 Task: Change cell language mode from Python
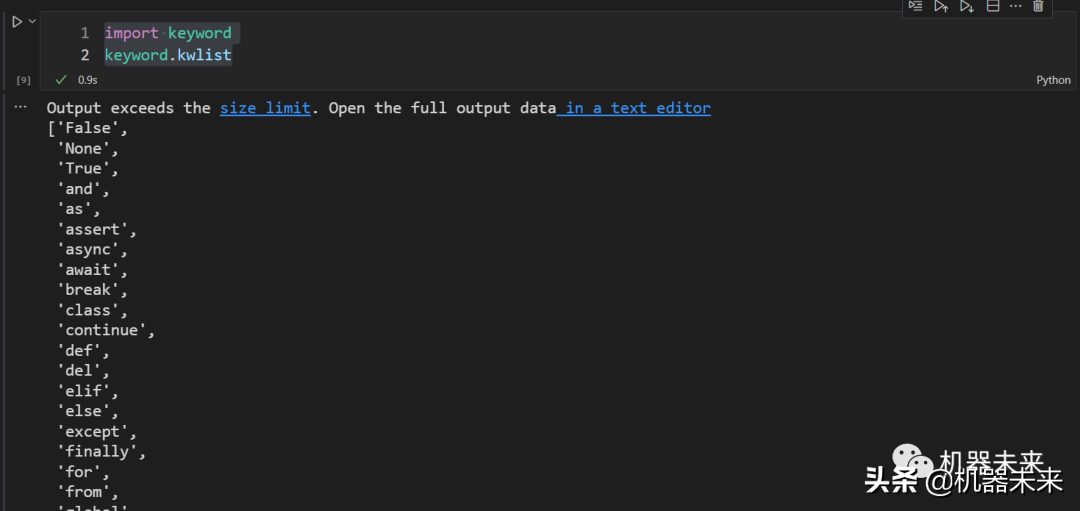click(x=1053, y=80)
